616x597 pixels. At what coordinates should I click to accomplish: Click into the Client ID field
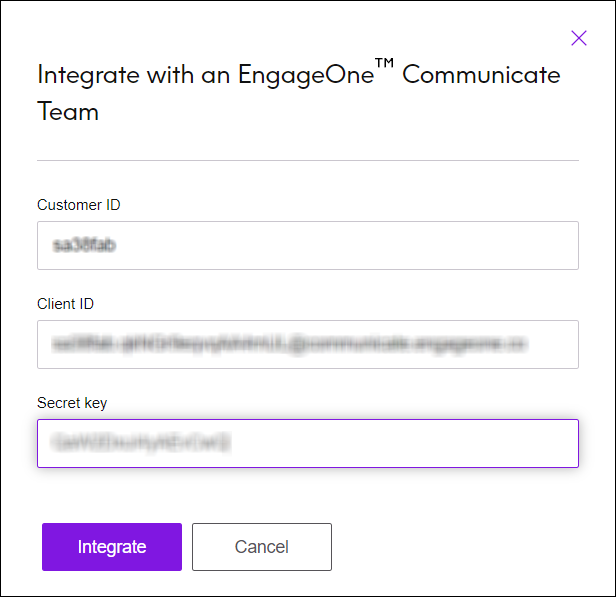click(x=307, y=344)
